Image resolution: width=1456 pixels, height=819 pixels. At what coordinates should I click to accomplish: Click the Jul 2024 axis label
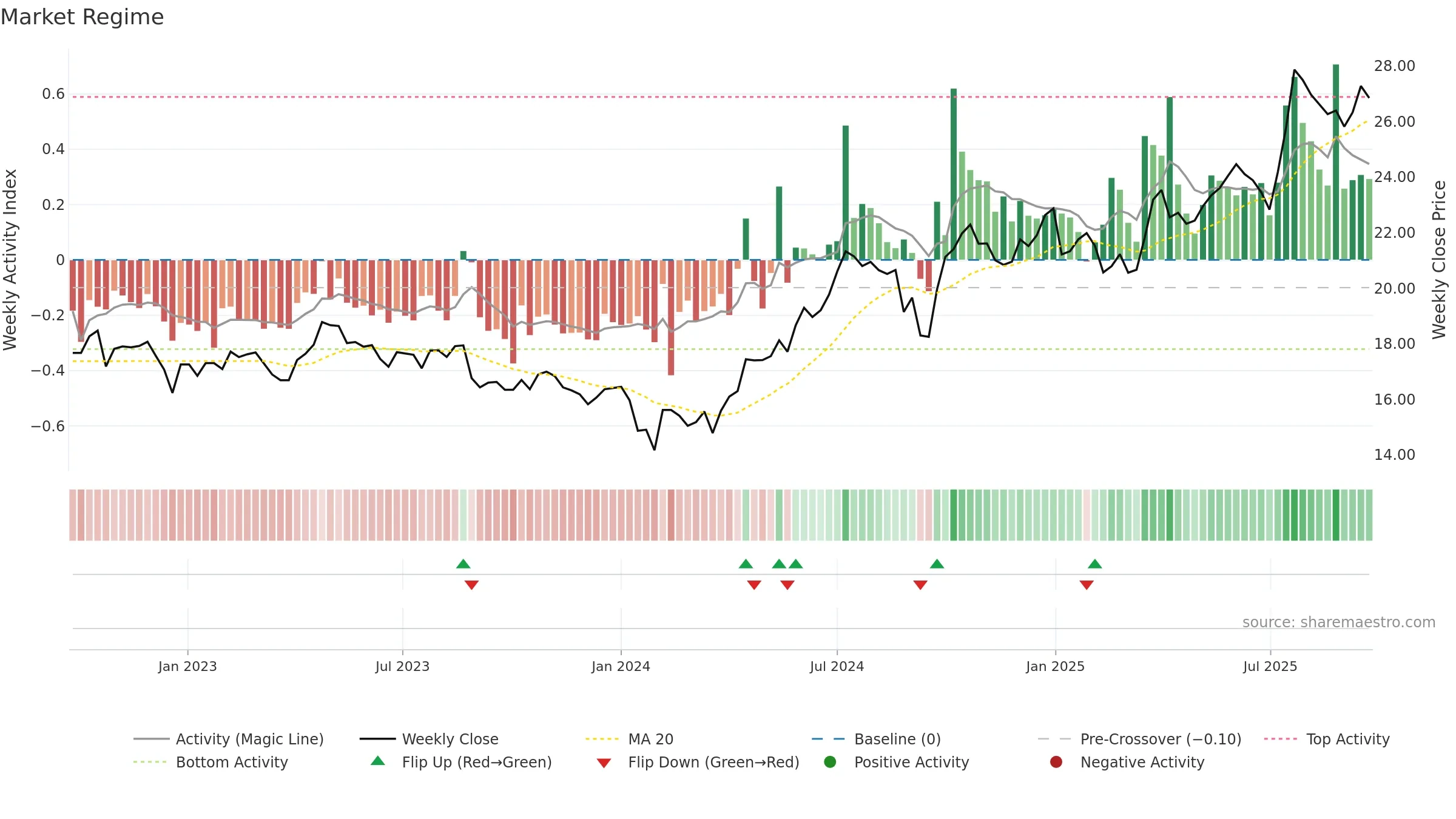837,666
